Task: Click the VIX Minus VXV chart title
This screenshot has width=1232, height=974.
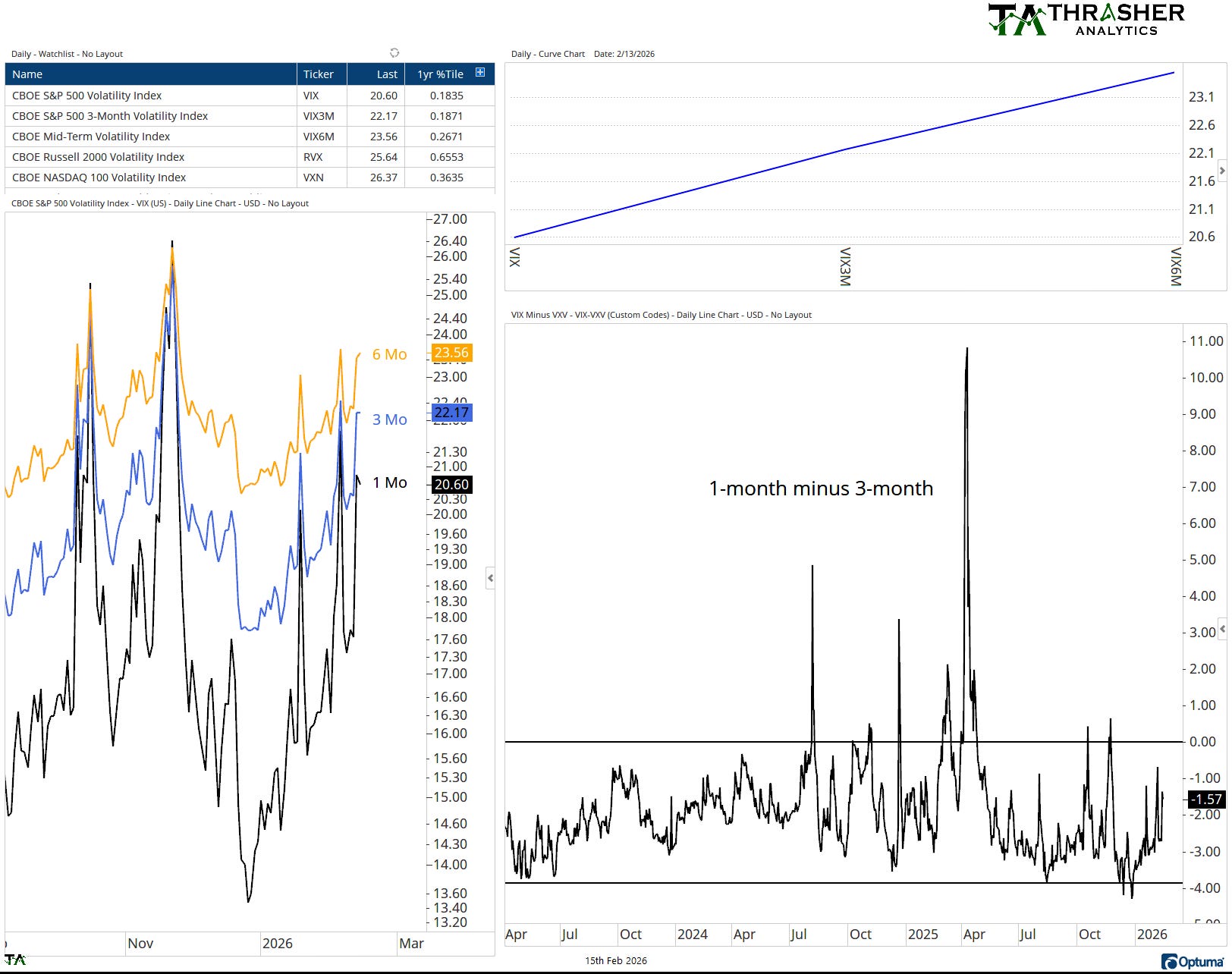Action: pos(661,315)
